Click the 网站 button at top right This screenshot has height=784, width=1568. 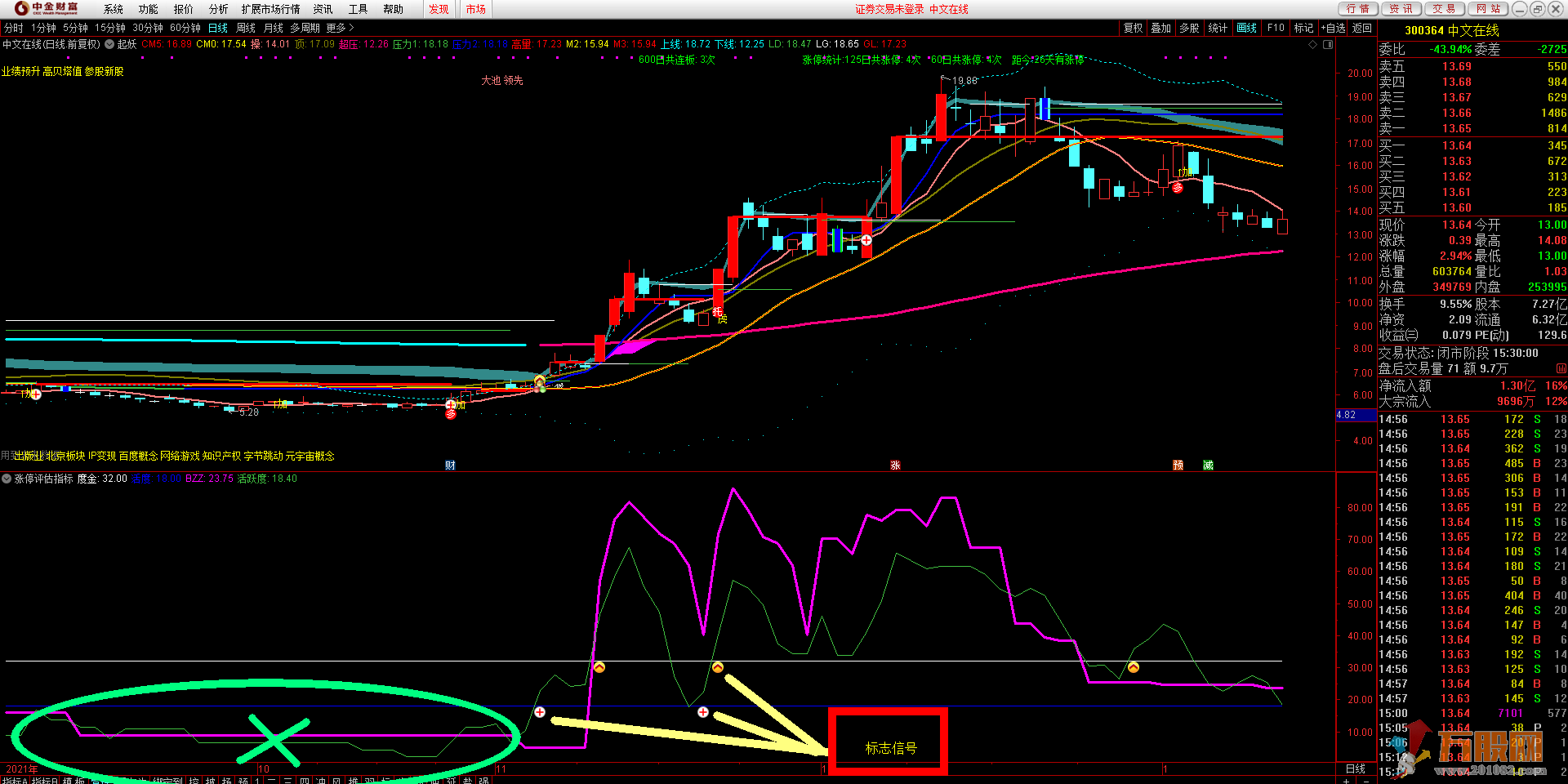[x=1489, y=9]
